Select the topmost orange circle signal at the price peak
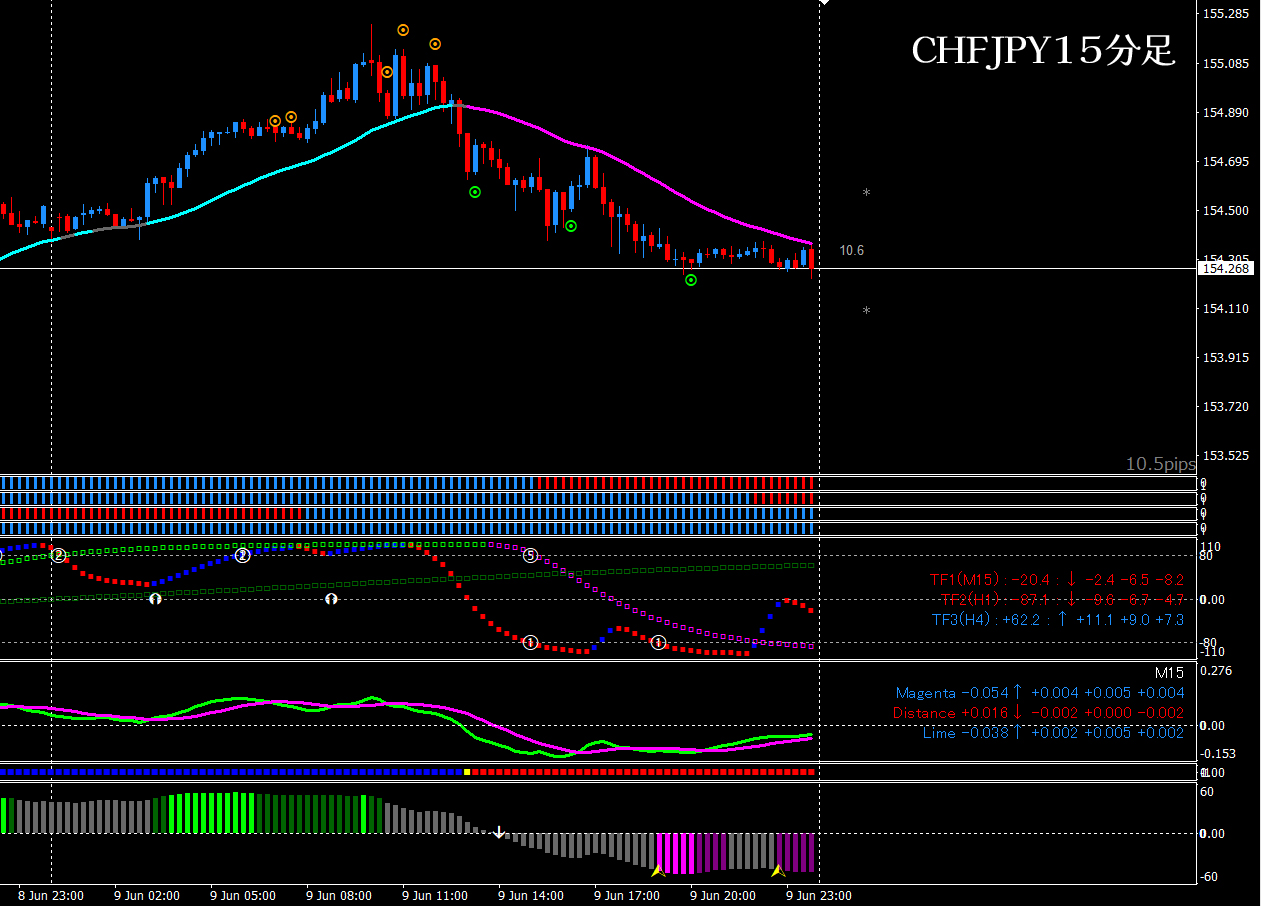 [x=403, y=30]
